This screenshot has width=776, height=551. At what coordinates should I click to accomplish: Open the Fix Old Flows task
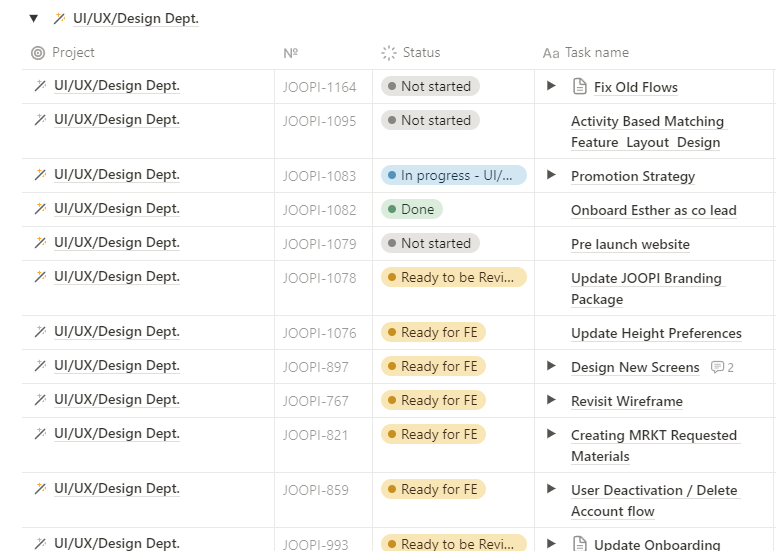click(x=635, y=87)
